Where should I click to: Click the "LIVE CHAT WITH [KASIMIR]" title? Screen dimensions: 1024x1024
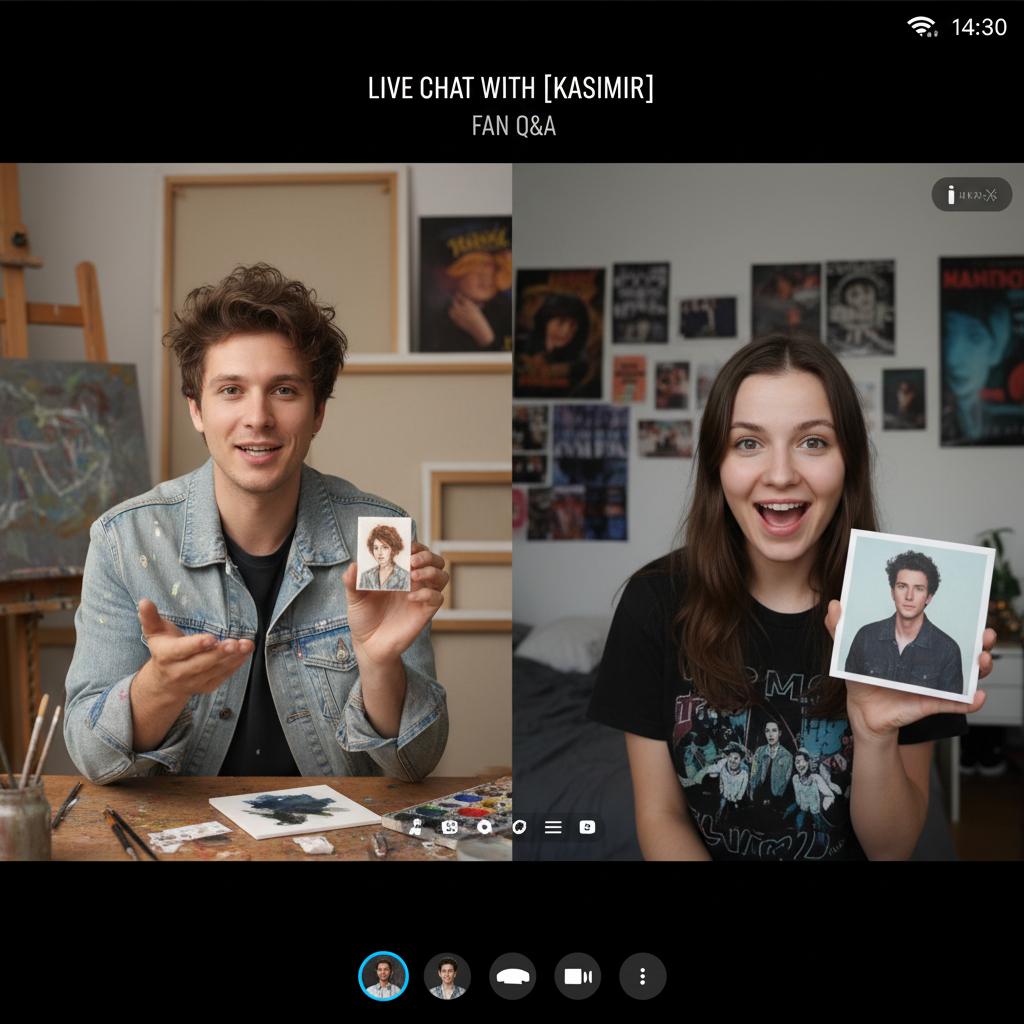(511, 88)
